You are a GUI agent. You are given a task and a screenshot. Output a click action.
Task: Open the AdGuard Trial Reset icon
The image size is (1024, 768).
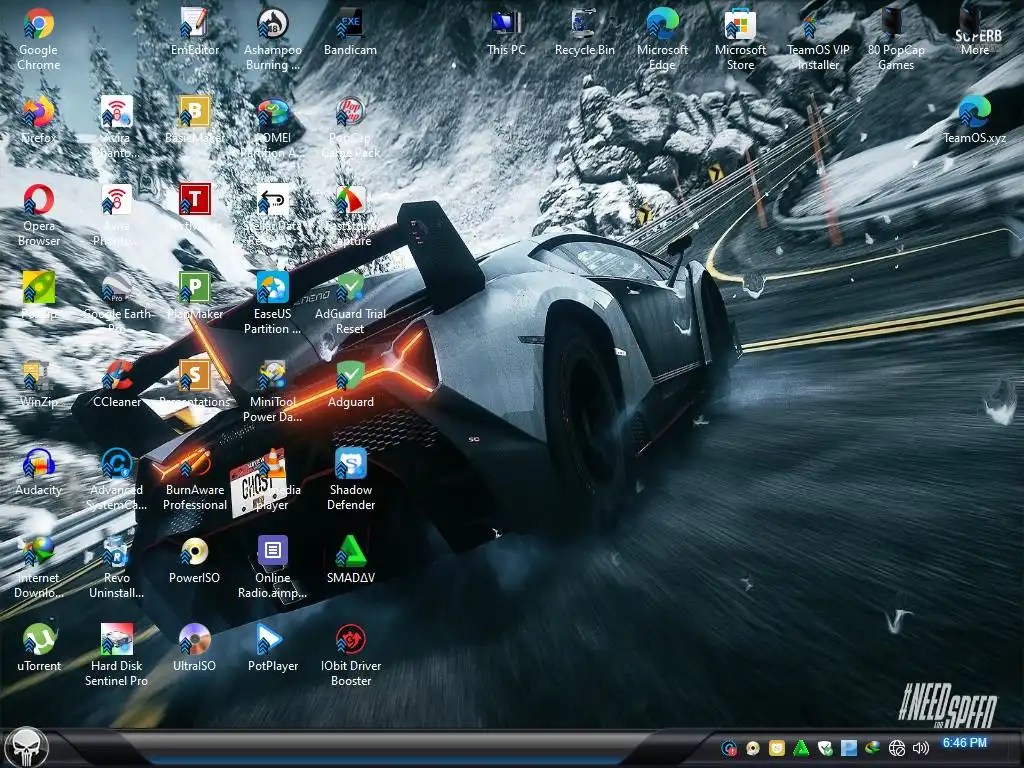point(351,288)
